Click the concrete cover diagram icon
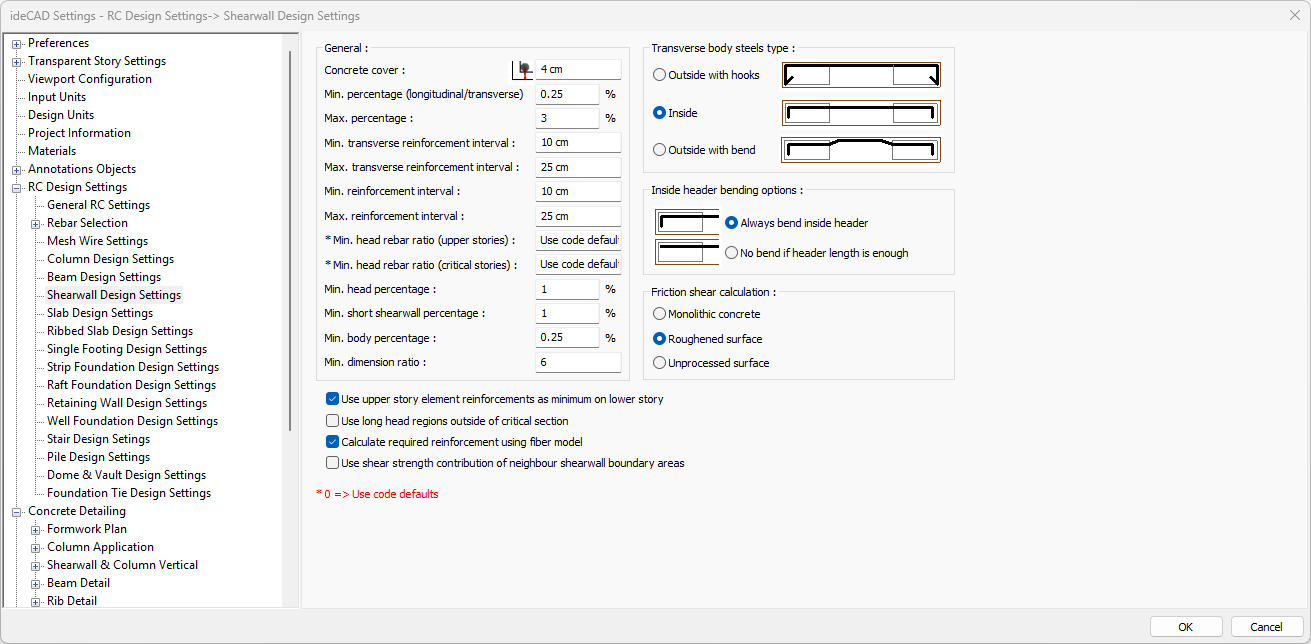1311x644 pixels. 522,70
